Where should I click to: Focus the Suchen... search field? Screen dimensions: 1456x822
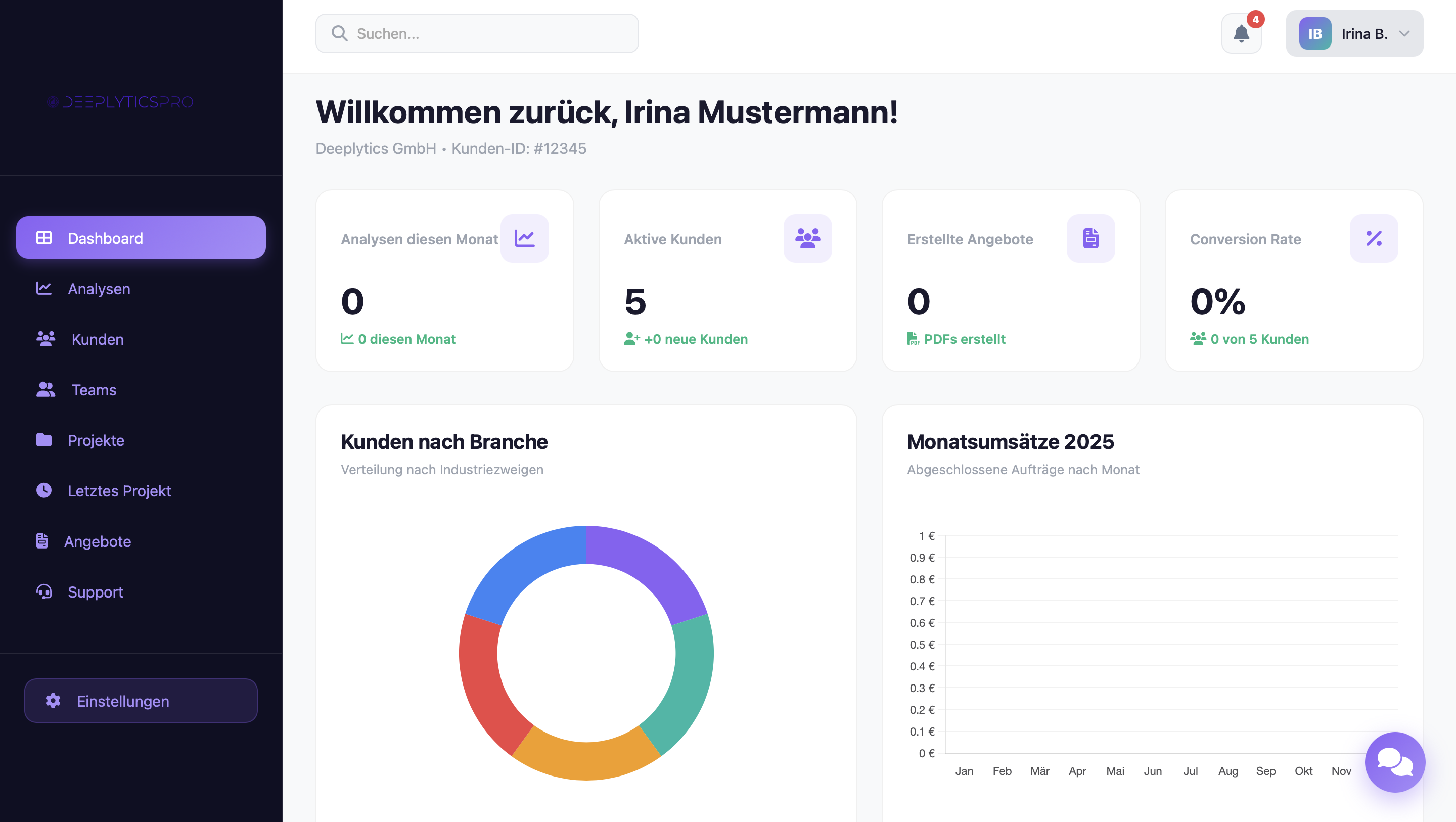[x=477, y=33]
